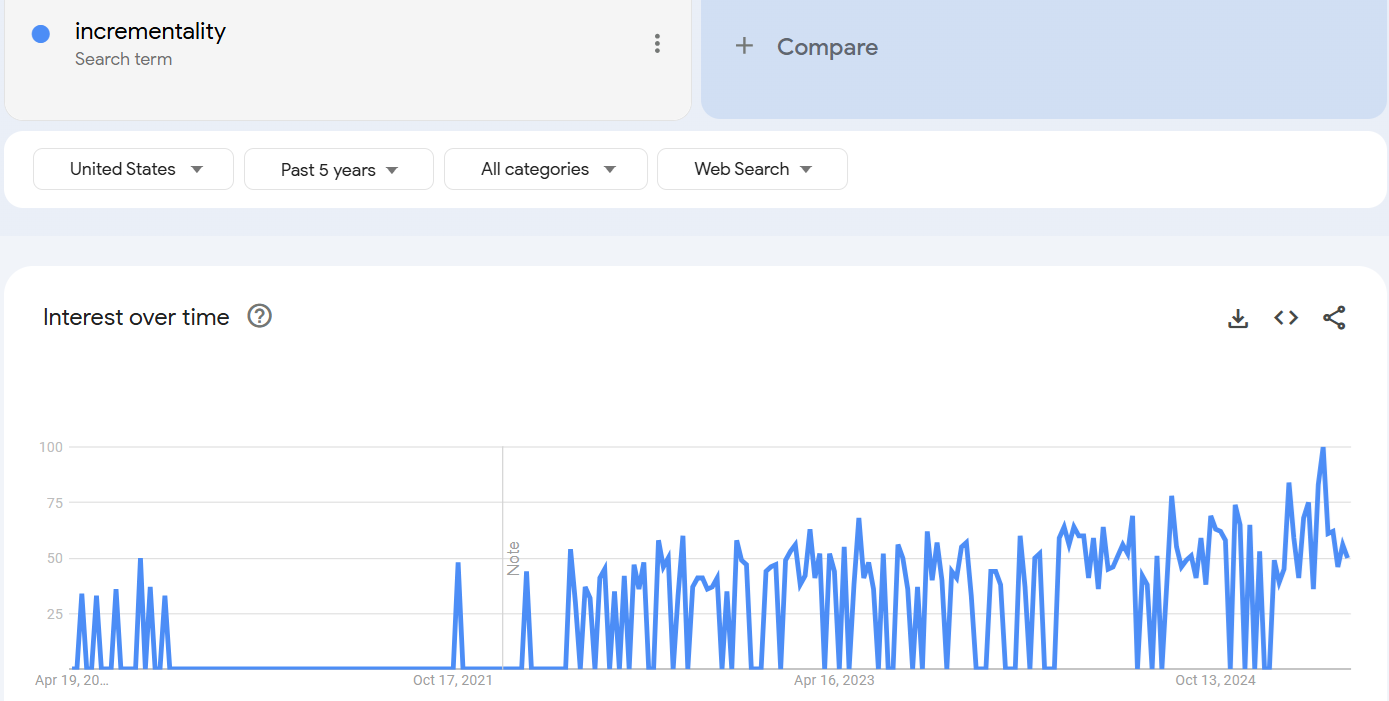Click the Oct 13, 2024 axis label
This screenshot has height=701, width=1389.
tap(1215, 681)
